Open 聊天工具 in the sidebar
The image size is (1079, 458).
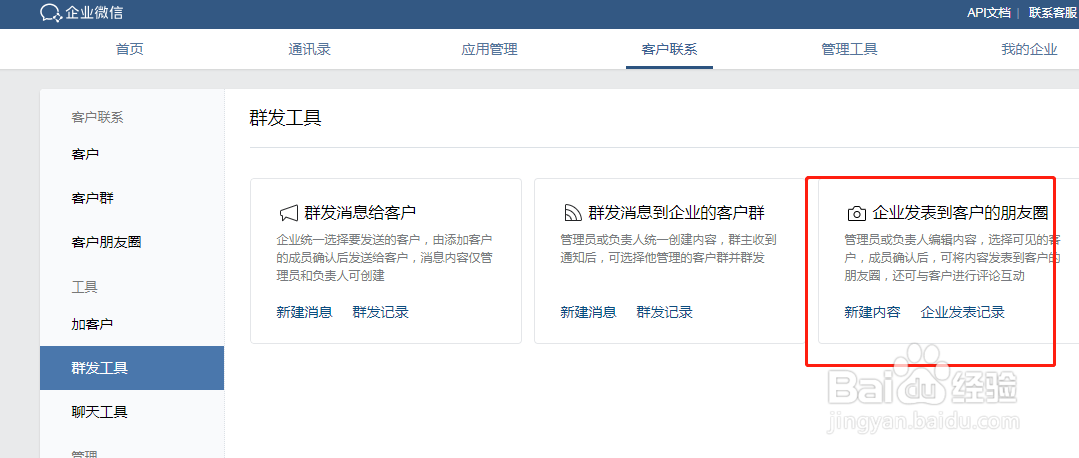pos(100,412)
